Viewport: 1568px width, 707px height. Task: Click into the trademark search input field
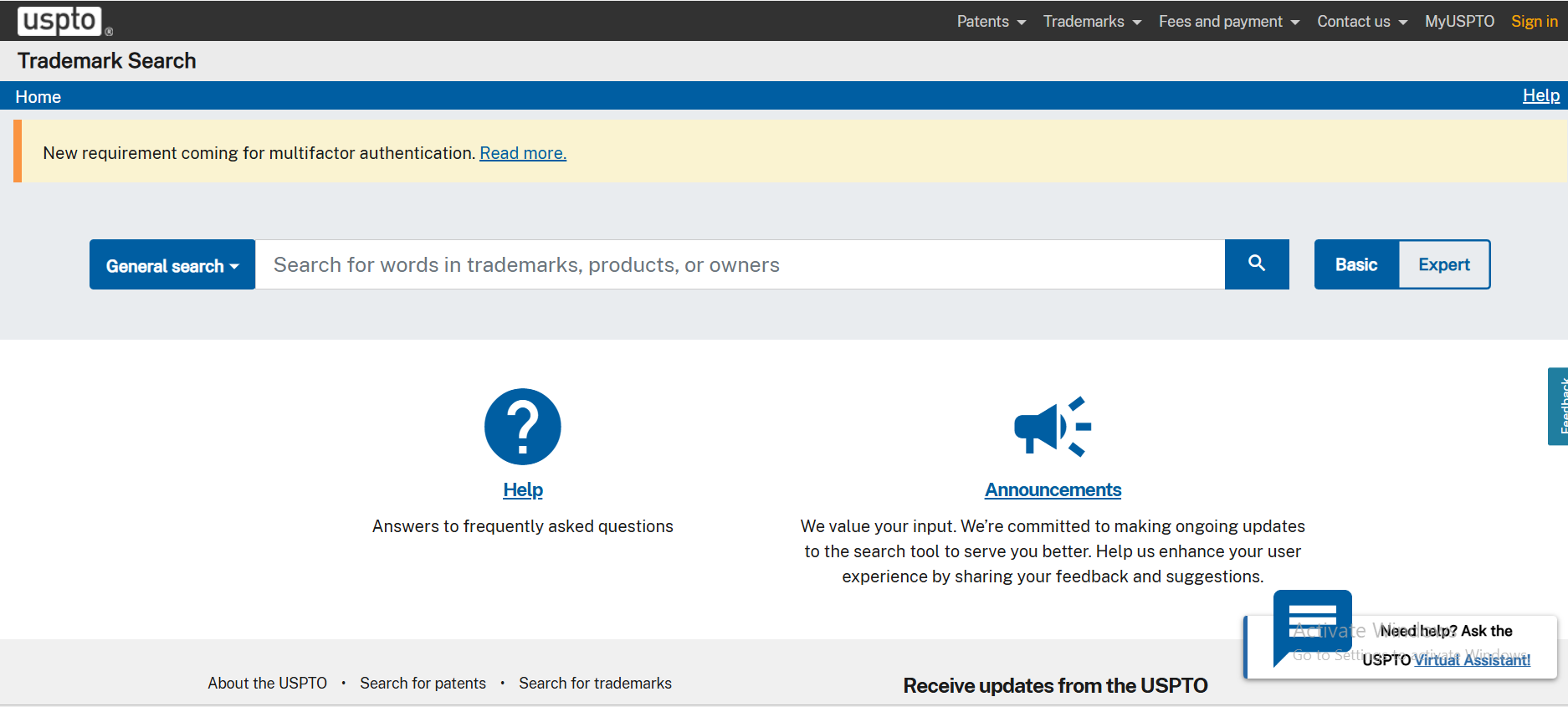tap(740, 264)
